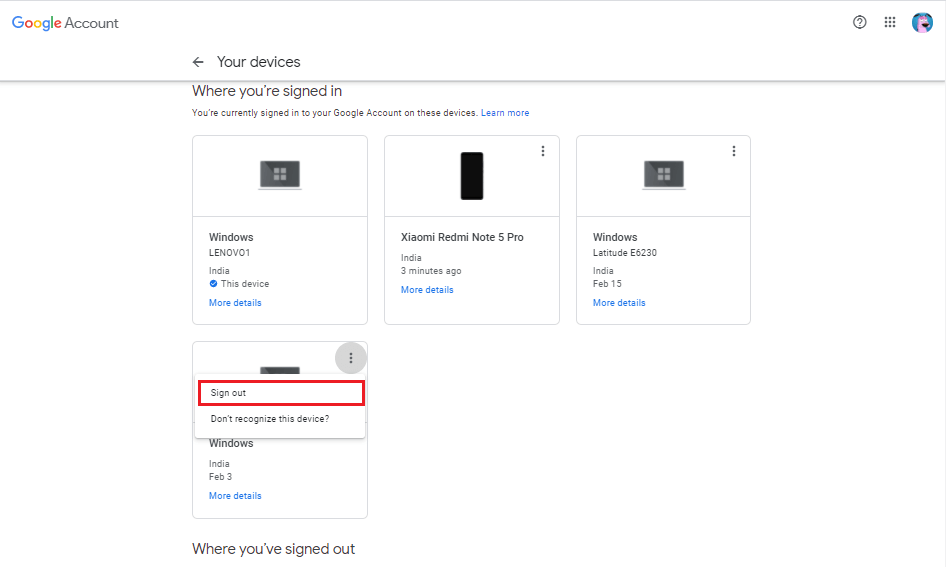
Task: View More details for Xiaomi Redmi Note 5 Pro
Action: coord(427,290)
